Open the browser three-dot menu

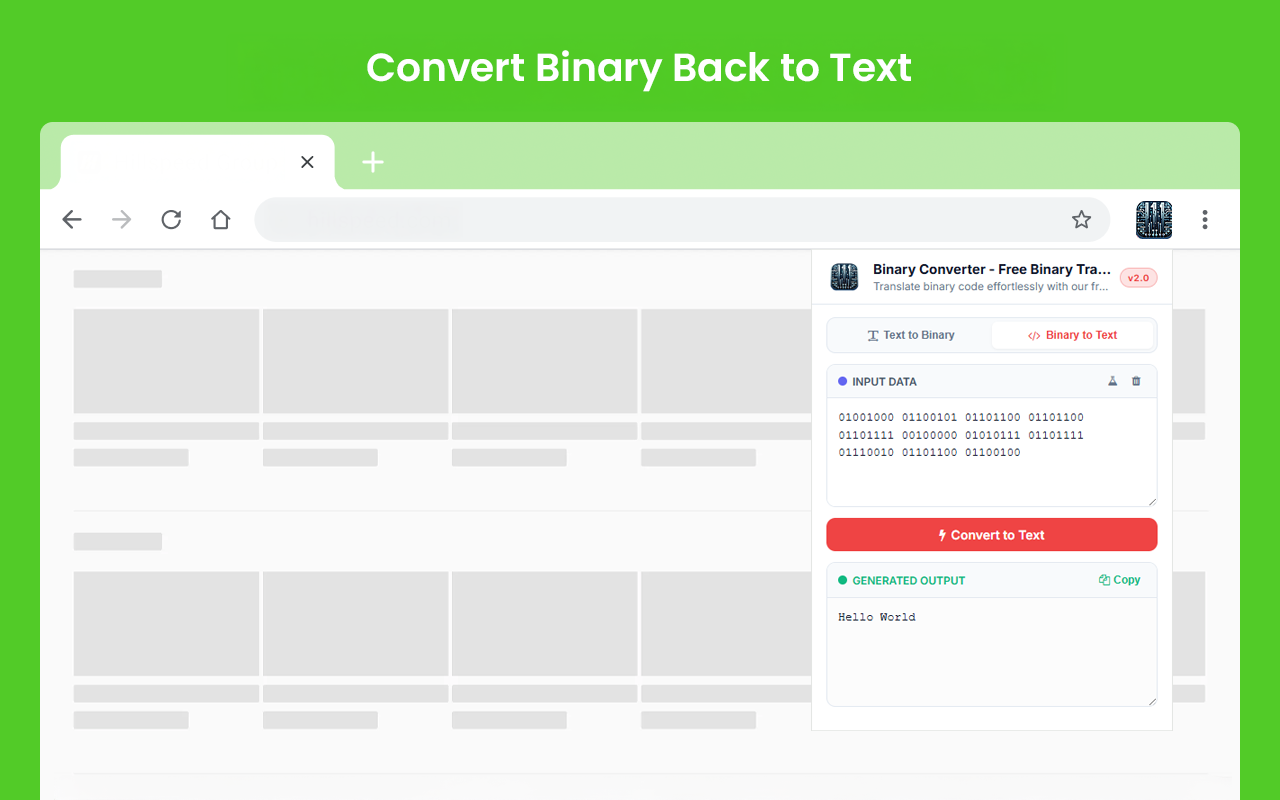point(1205,220)
